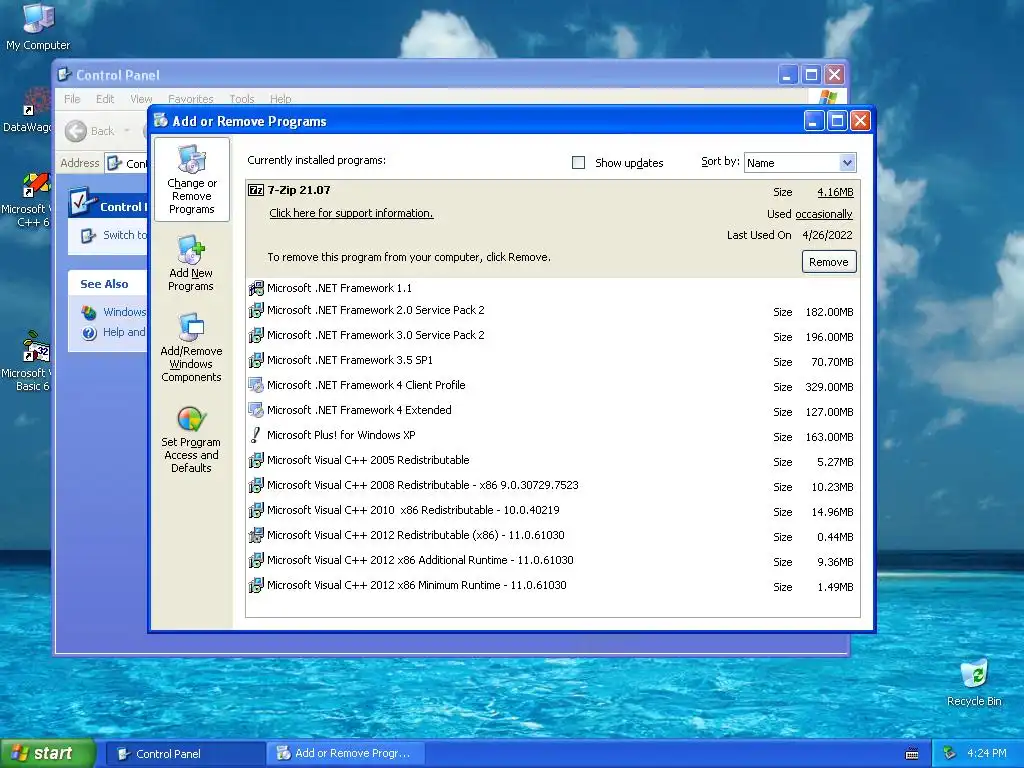The height and width of the screenshot is (768, 1024).
Task: Select Visual C++ 2008 Redistributable 9.0.30729.7523
Action: pyautogui.click(x=552, y=486)
